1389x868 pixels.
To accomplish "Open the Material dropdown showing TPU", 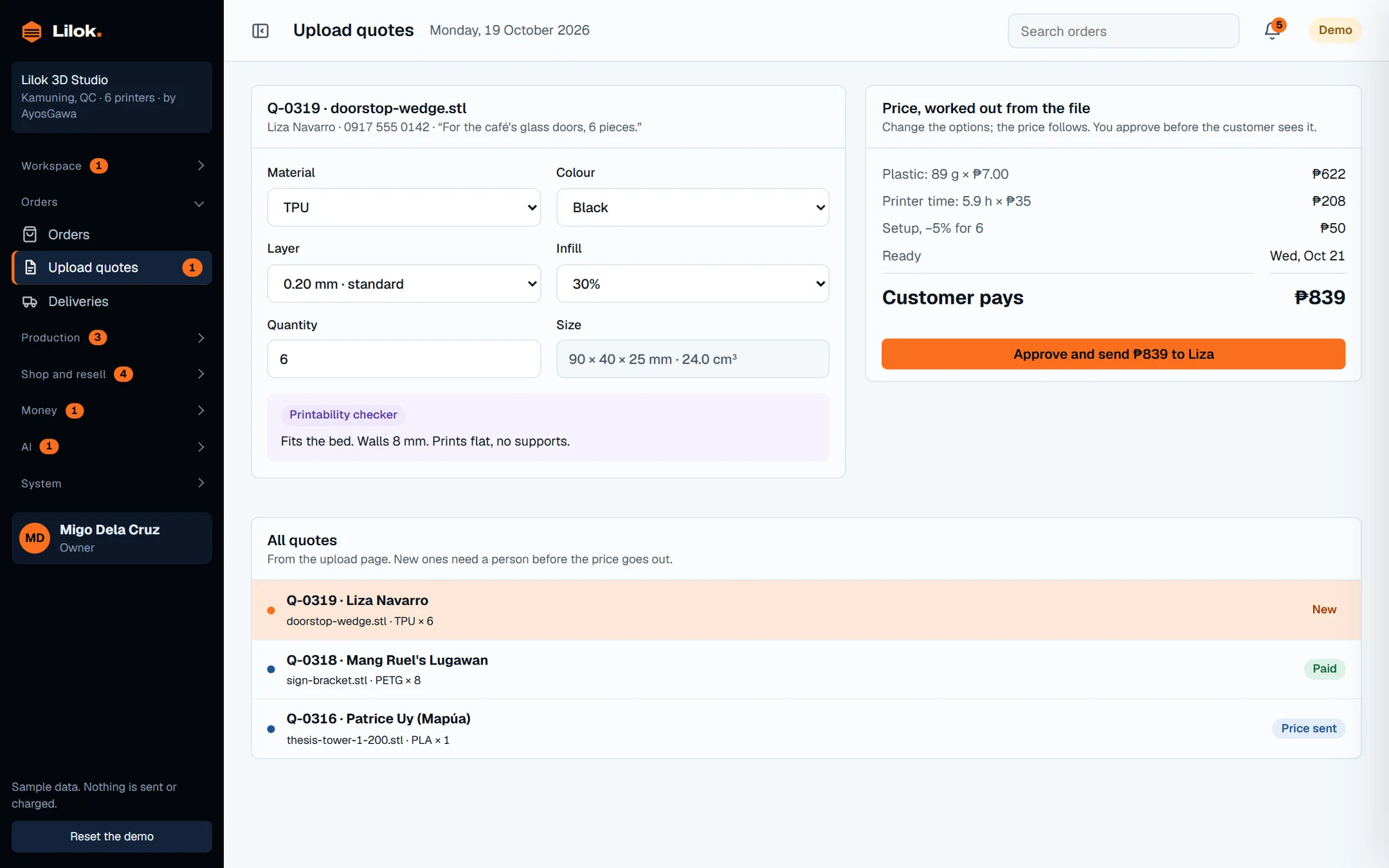I will (x=404, y=208).
